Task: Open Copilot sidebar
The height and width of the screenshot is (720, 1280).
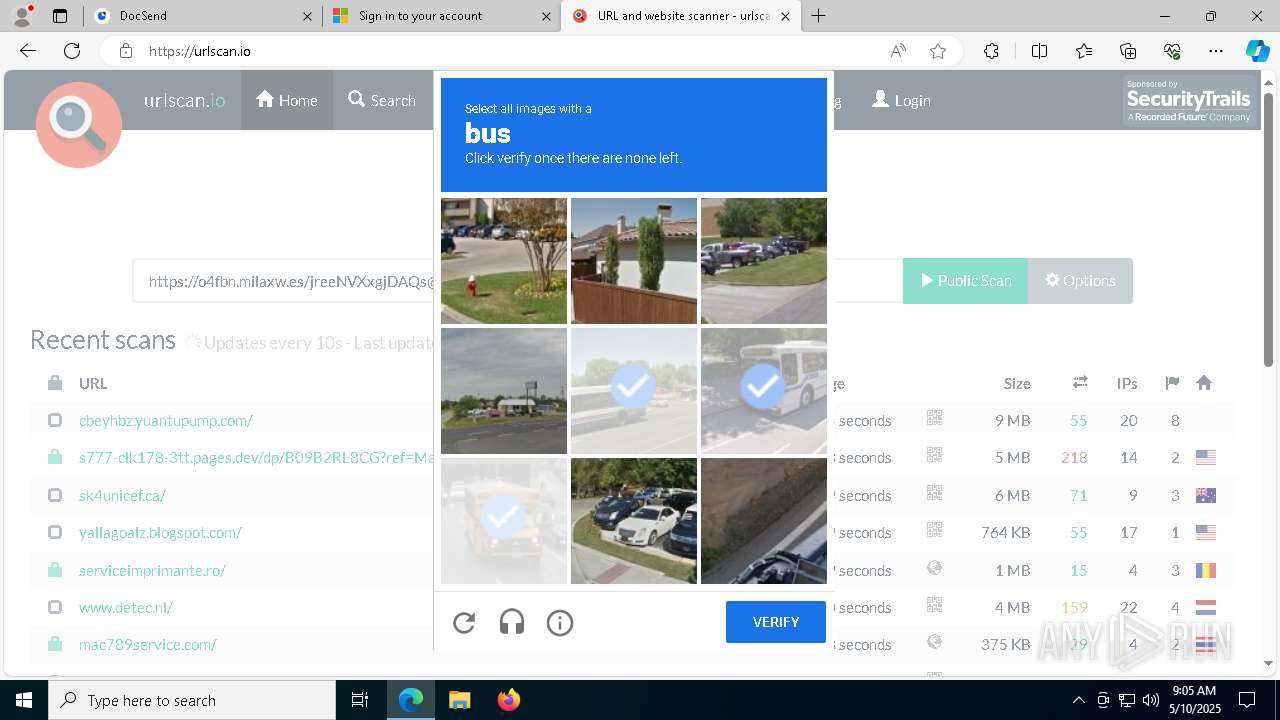Action: [x=1257, y=51]
